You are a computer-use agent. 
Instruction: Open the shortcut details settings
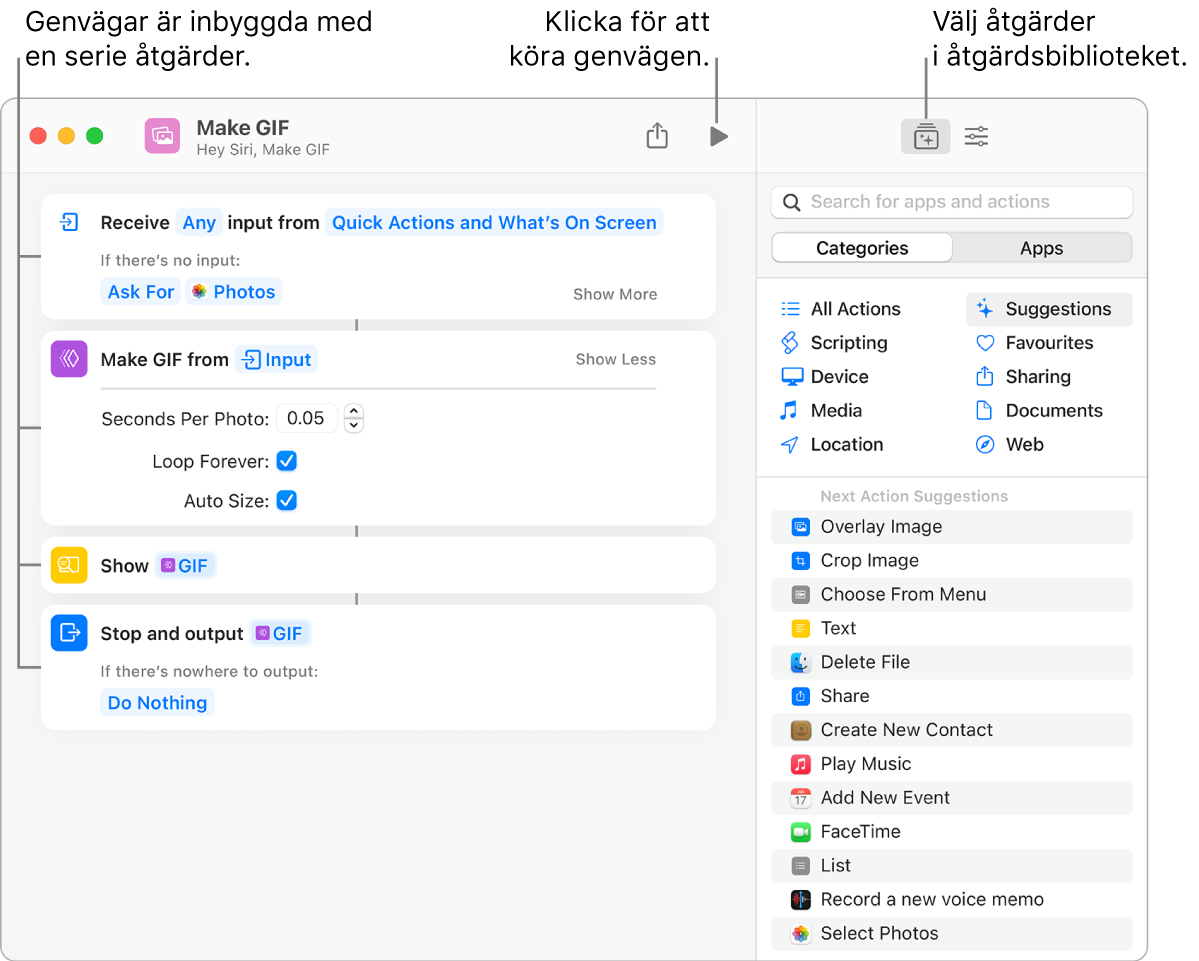[976, 137]
